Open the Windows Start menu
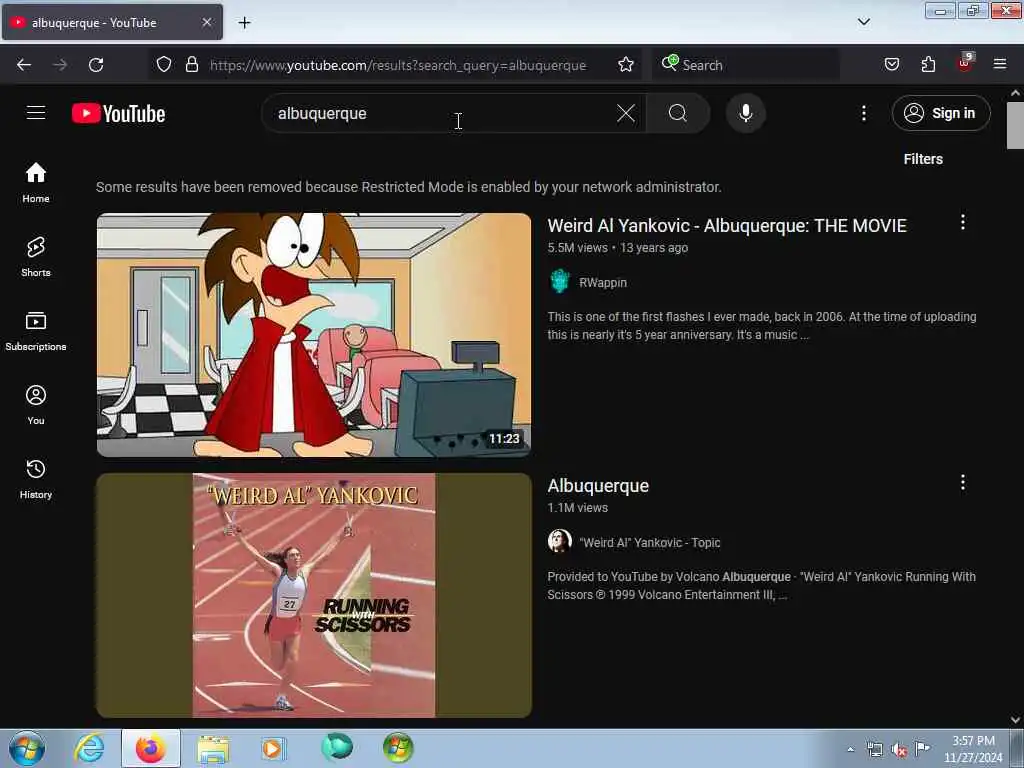 (x=27, y=748)
